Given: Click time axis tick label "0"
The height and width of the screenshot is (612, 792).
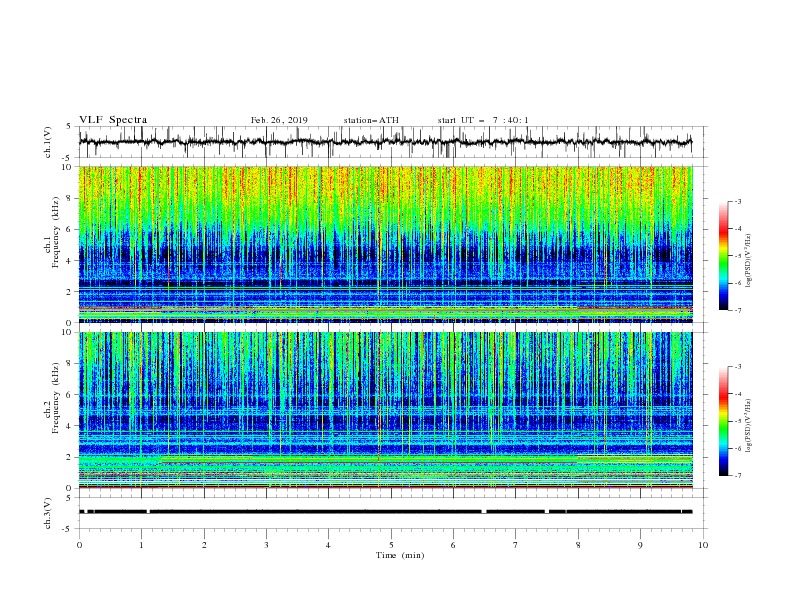Looking at the screenshot, I should (x=79, y=545).
